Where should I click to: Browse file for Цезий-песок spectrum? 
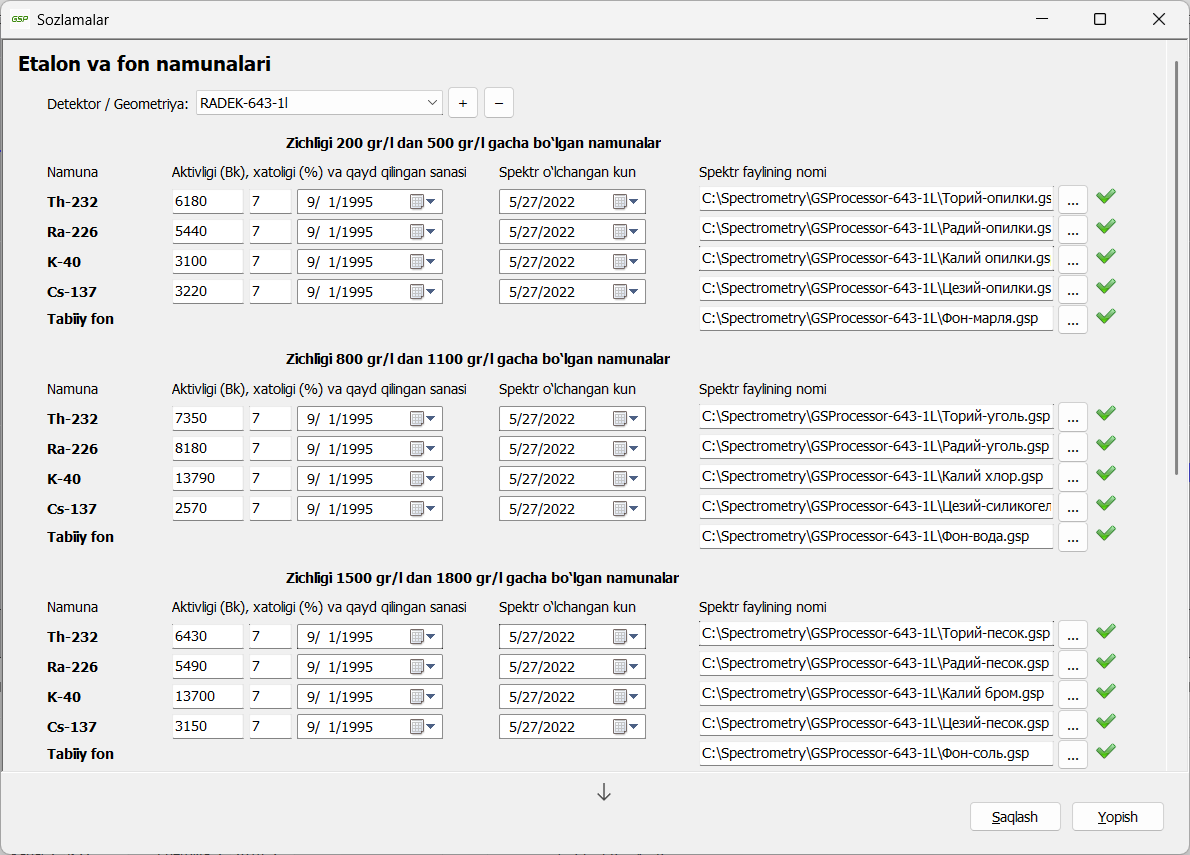point(1072,725)
